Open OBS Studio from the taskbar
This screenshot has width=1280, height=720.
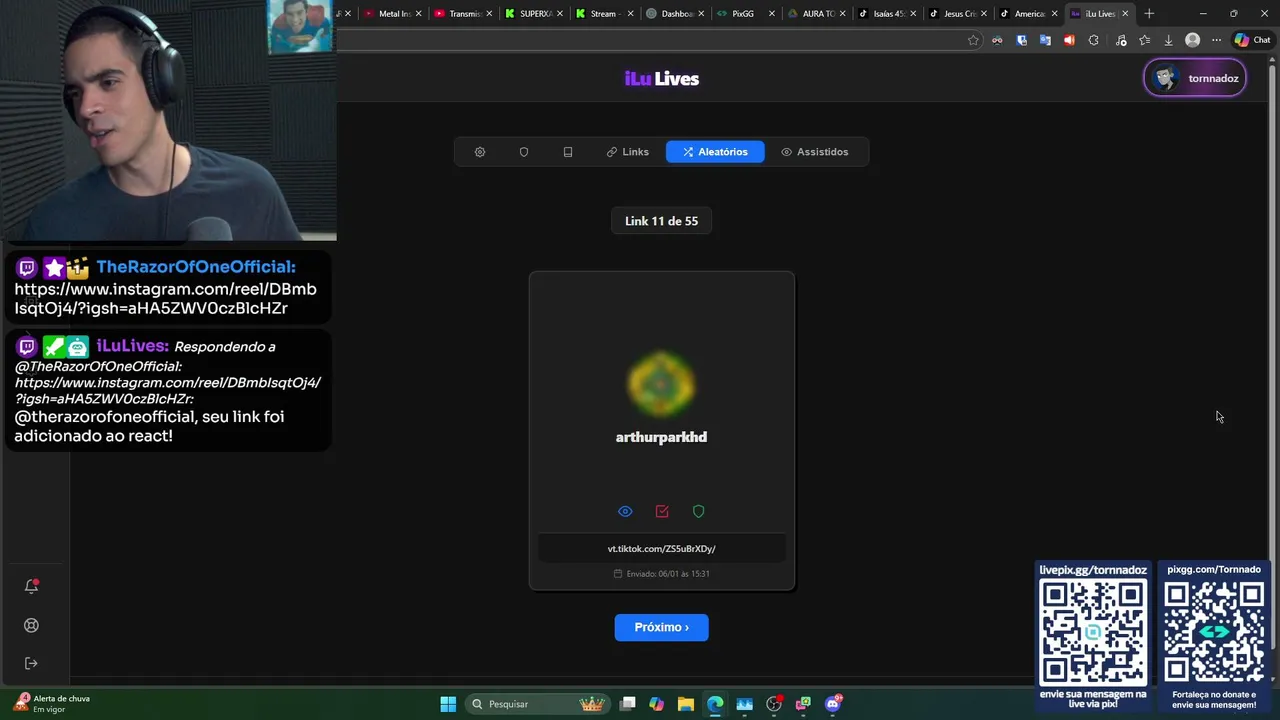[774, 704]
